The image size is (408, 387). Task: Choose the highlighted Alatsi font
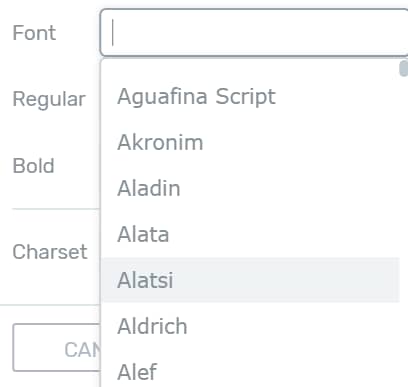[x=250, y=280]
